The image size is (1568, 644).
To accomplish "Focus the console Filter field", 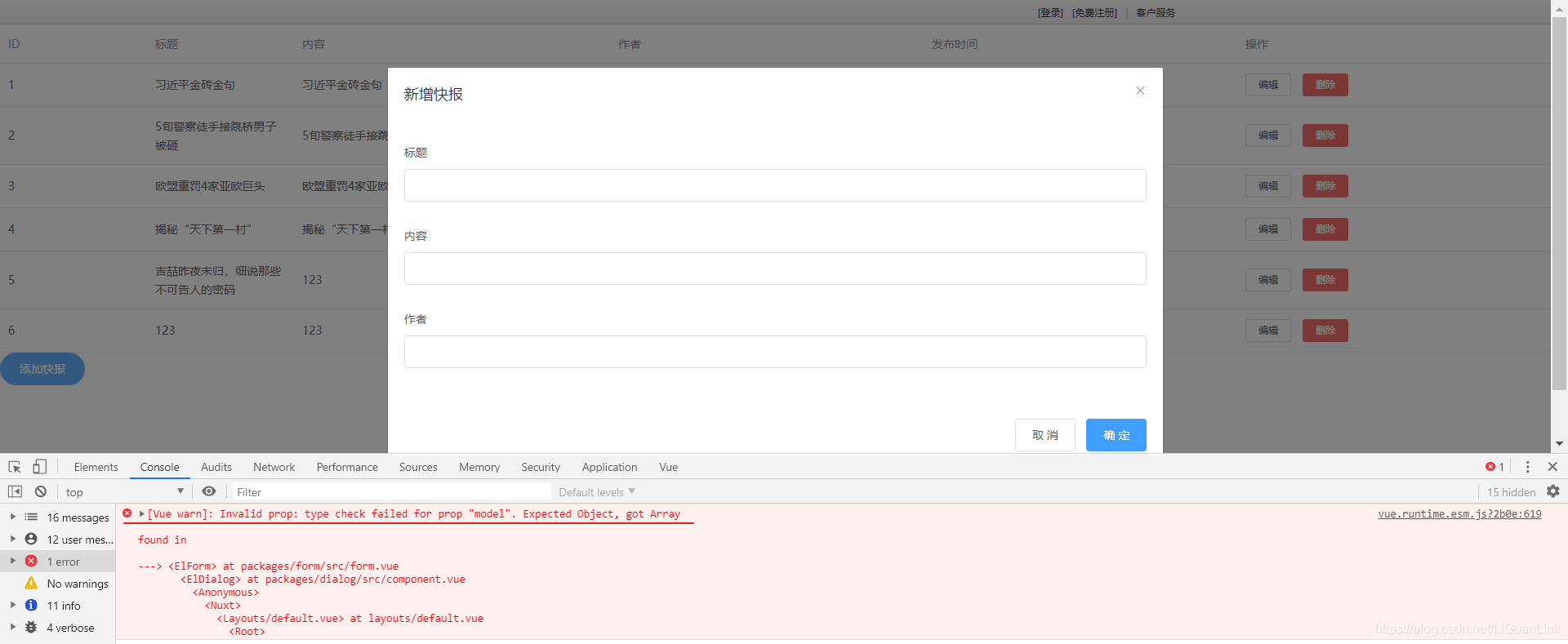I will tap(392, 492).
